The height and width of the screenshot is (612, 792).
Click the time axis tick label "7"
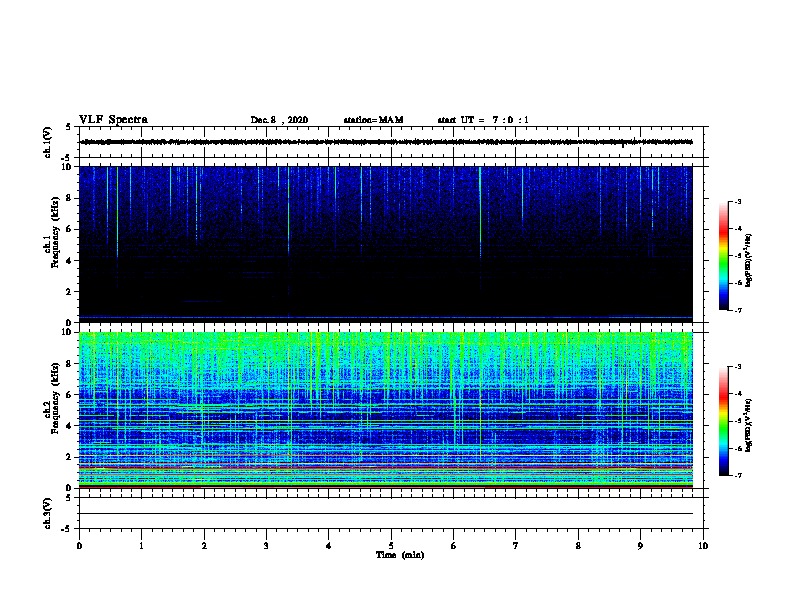click(x=515, y=546)
